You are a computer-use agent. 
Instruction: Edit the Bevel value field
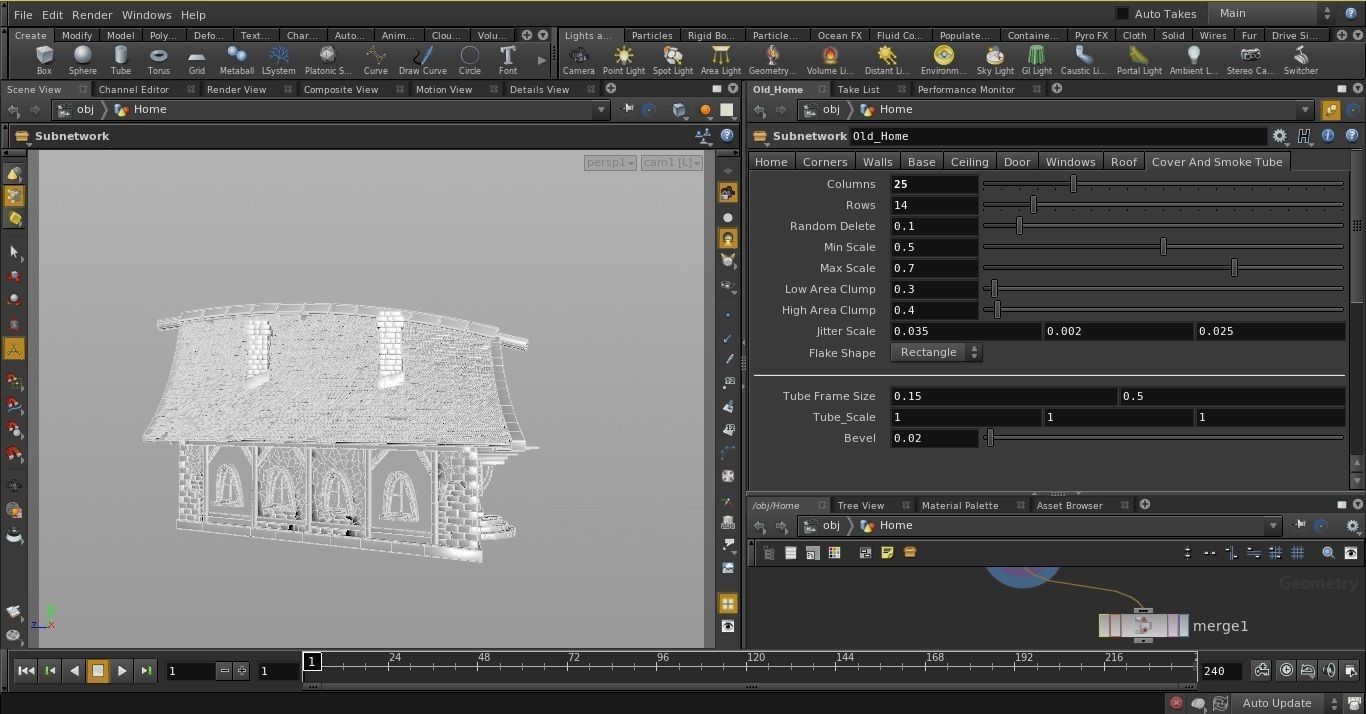(x=934, y=438)
